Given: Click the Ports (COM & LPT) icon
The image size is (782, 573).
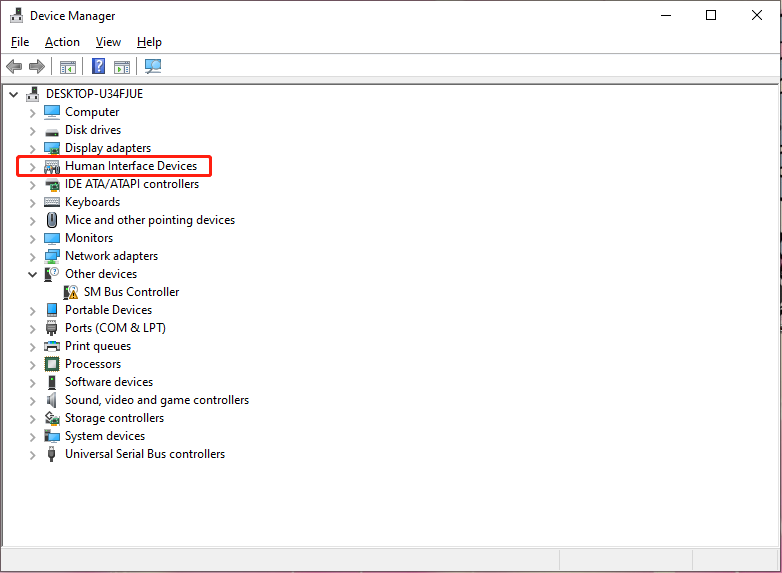Looking at the screenshot, I should (x=52, y=328).
